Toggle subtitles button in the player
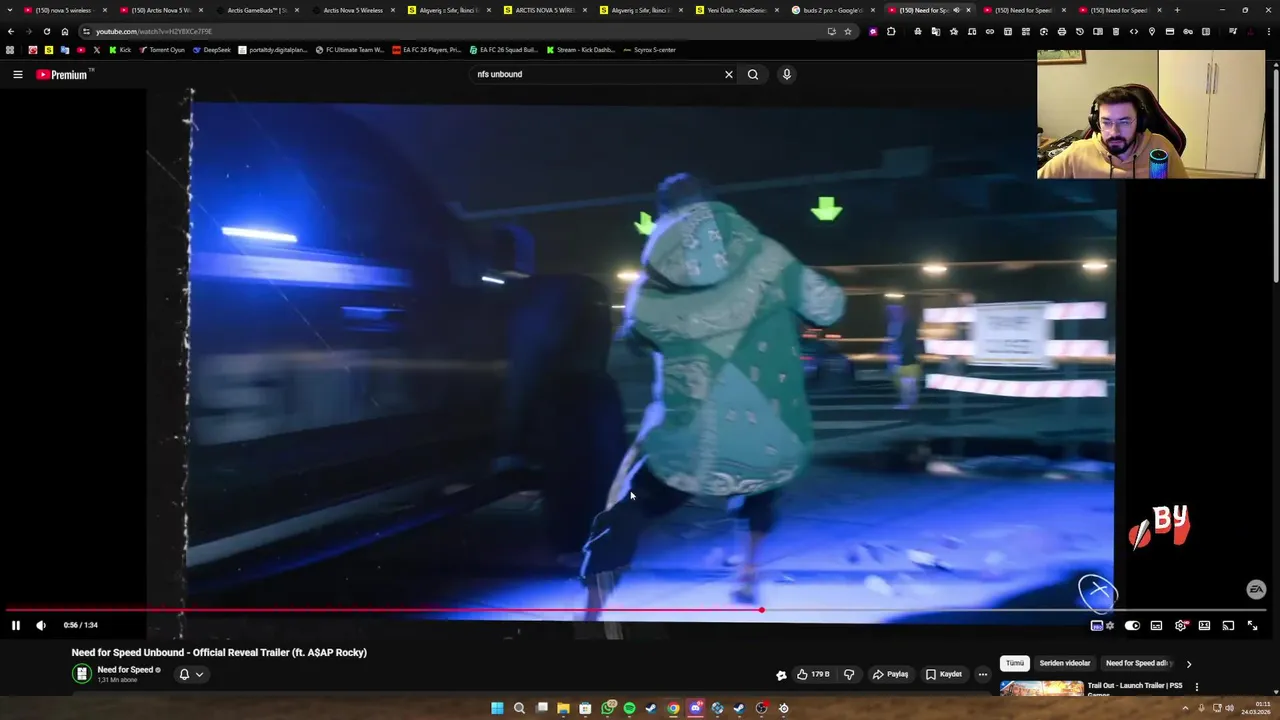The width and height of the screenshot is (1280, 720). [1156, 626]
